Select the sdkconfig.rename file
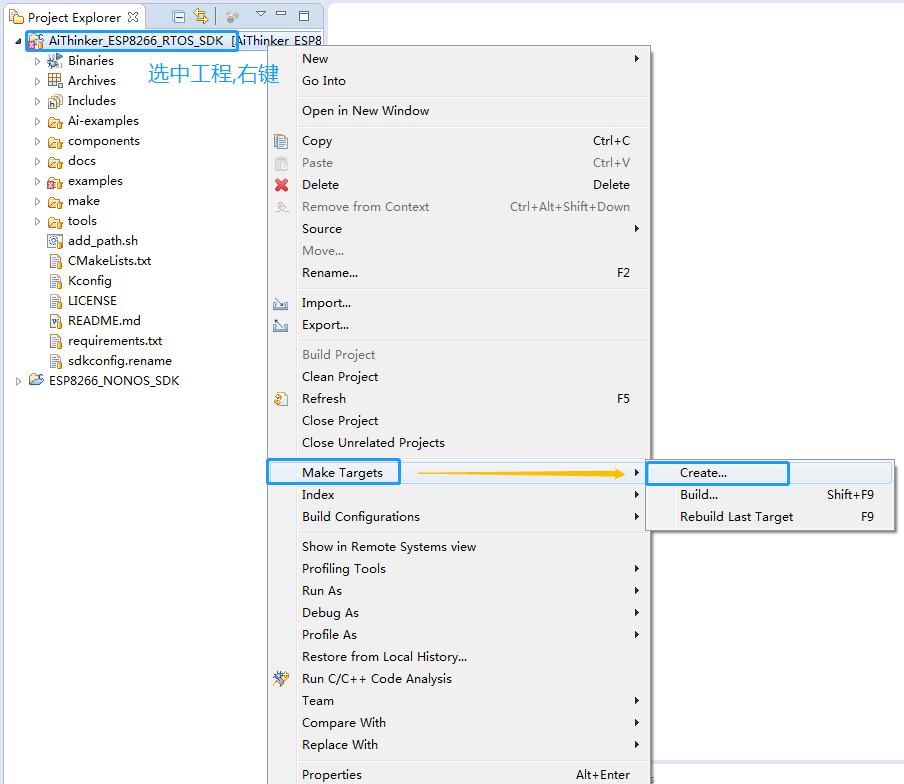 click(x=120, y=361)
